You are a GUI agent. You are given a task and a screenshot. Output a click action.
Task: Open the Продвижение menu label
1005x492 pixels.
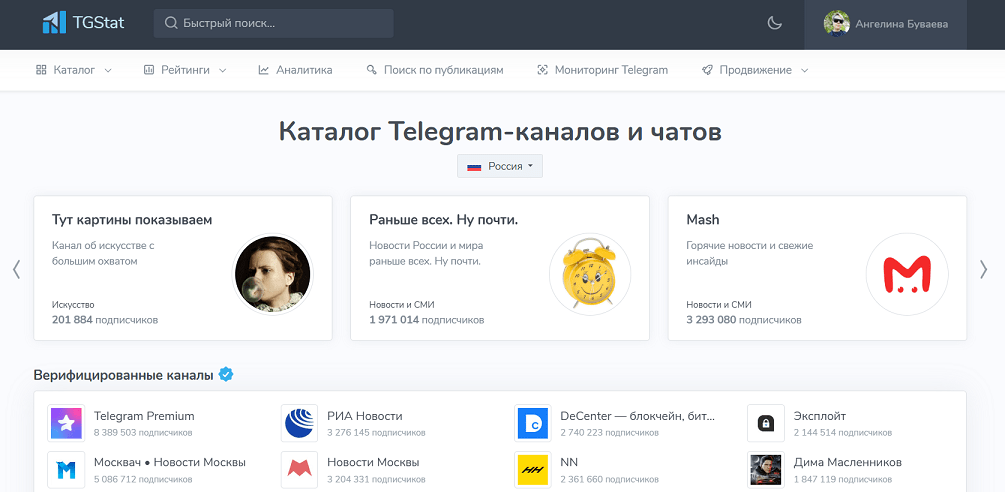click(x=755, y=70)
